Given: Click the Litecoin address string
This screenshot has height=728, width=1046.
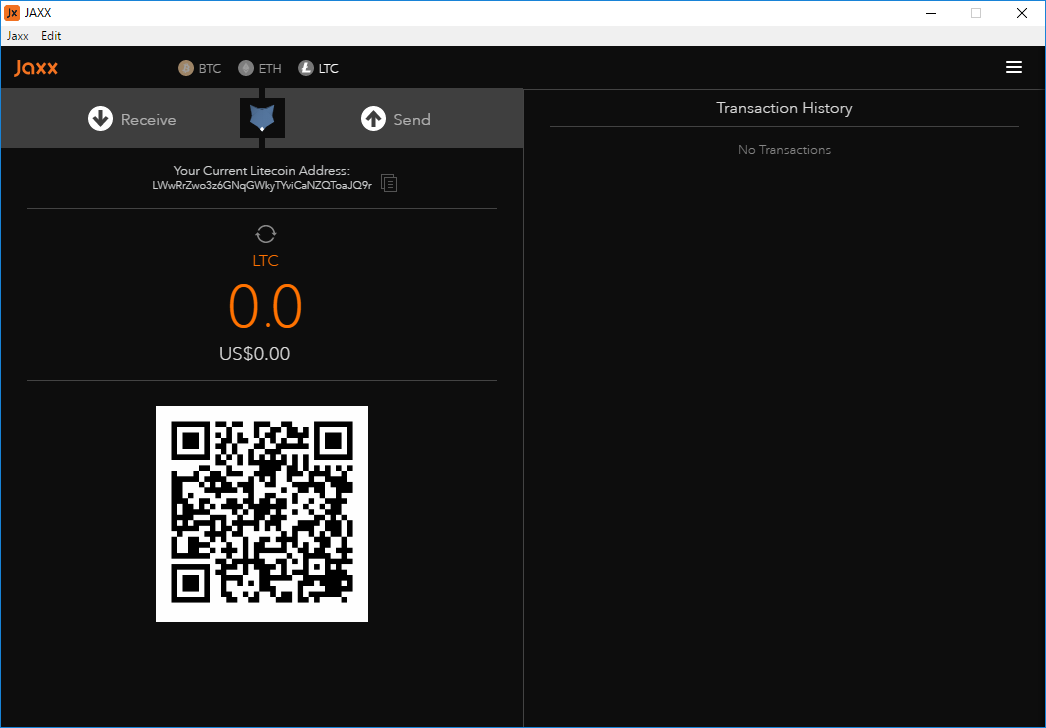Looking at the screenshot, I should (262, 186).
